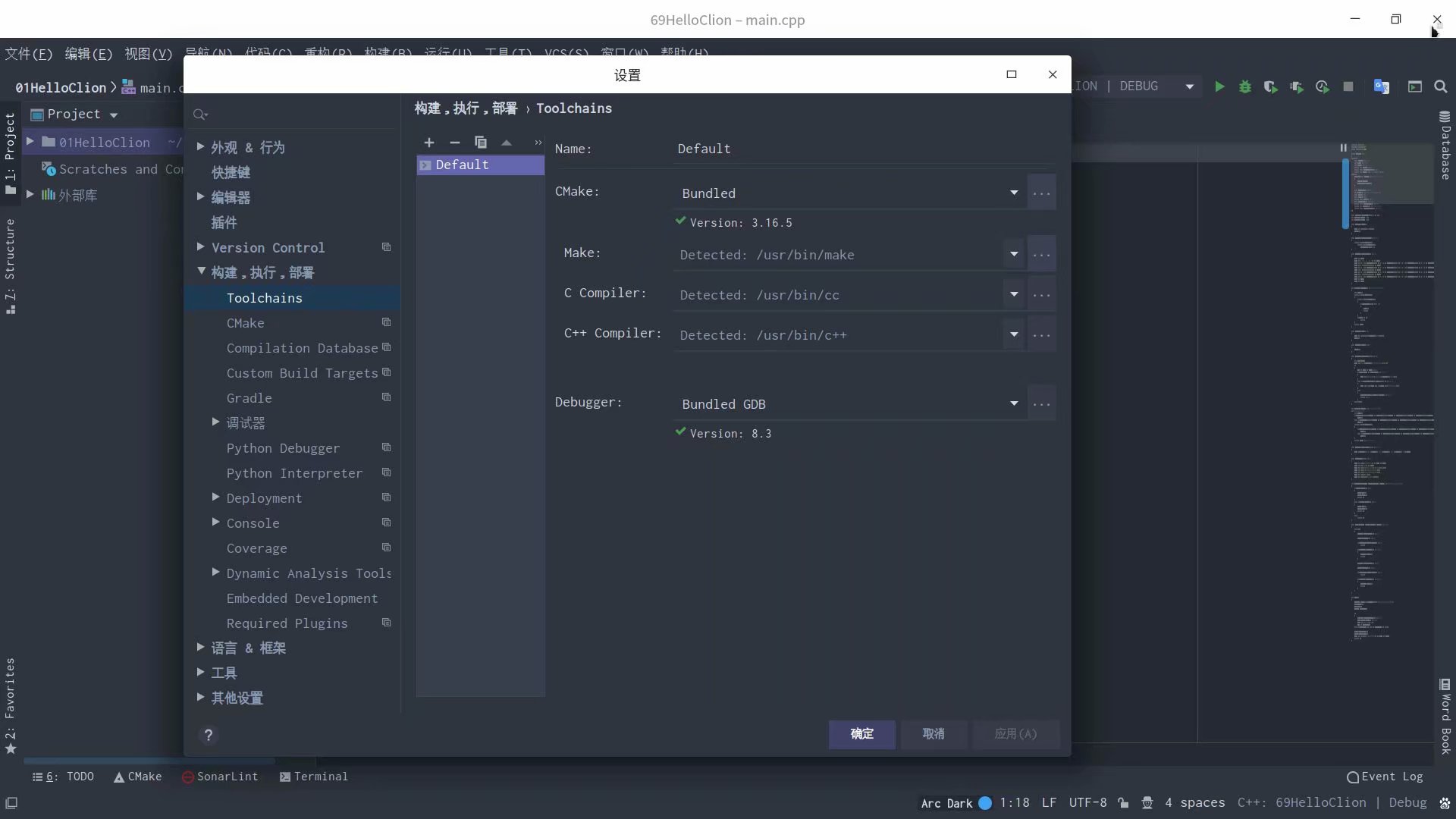
Task: Open the help question mark in settings dialog
Action: (x=209, y=735)
